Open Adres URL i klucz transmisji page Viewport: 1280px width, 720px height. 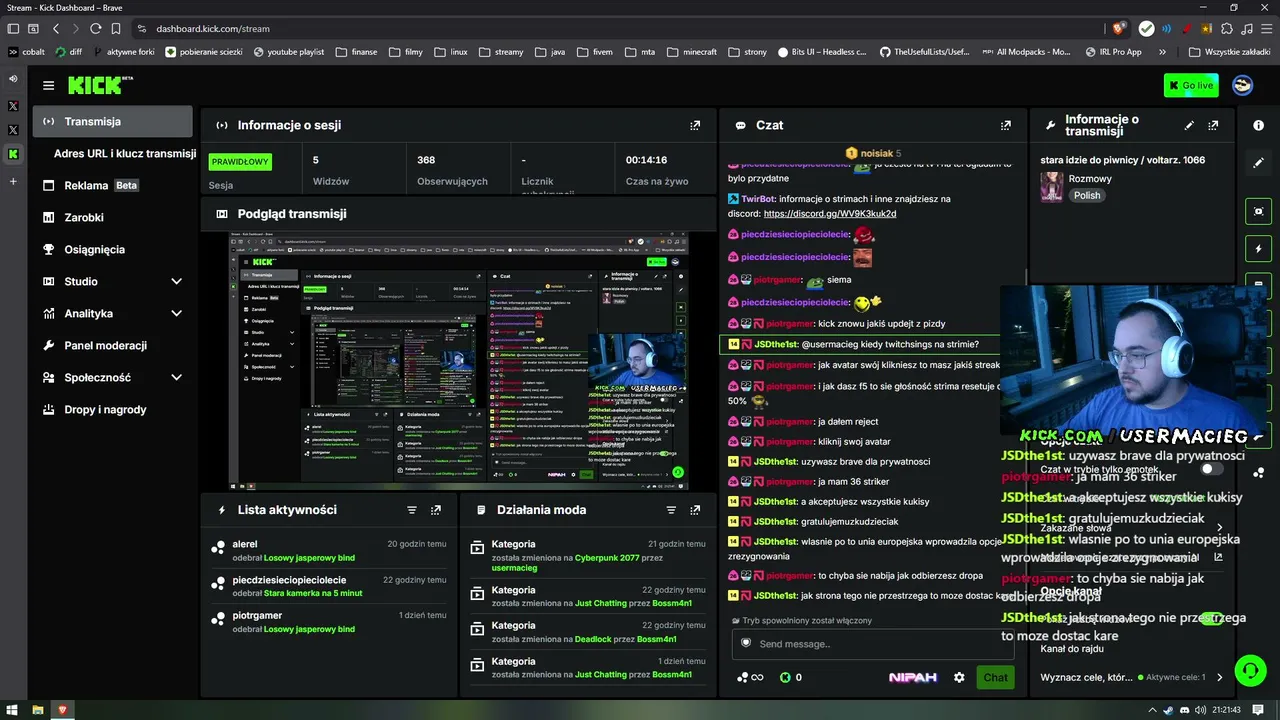point(125,153)
